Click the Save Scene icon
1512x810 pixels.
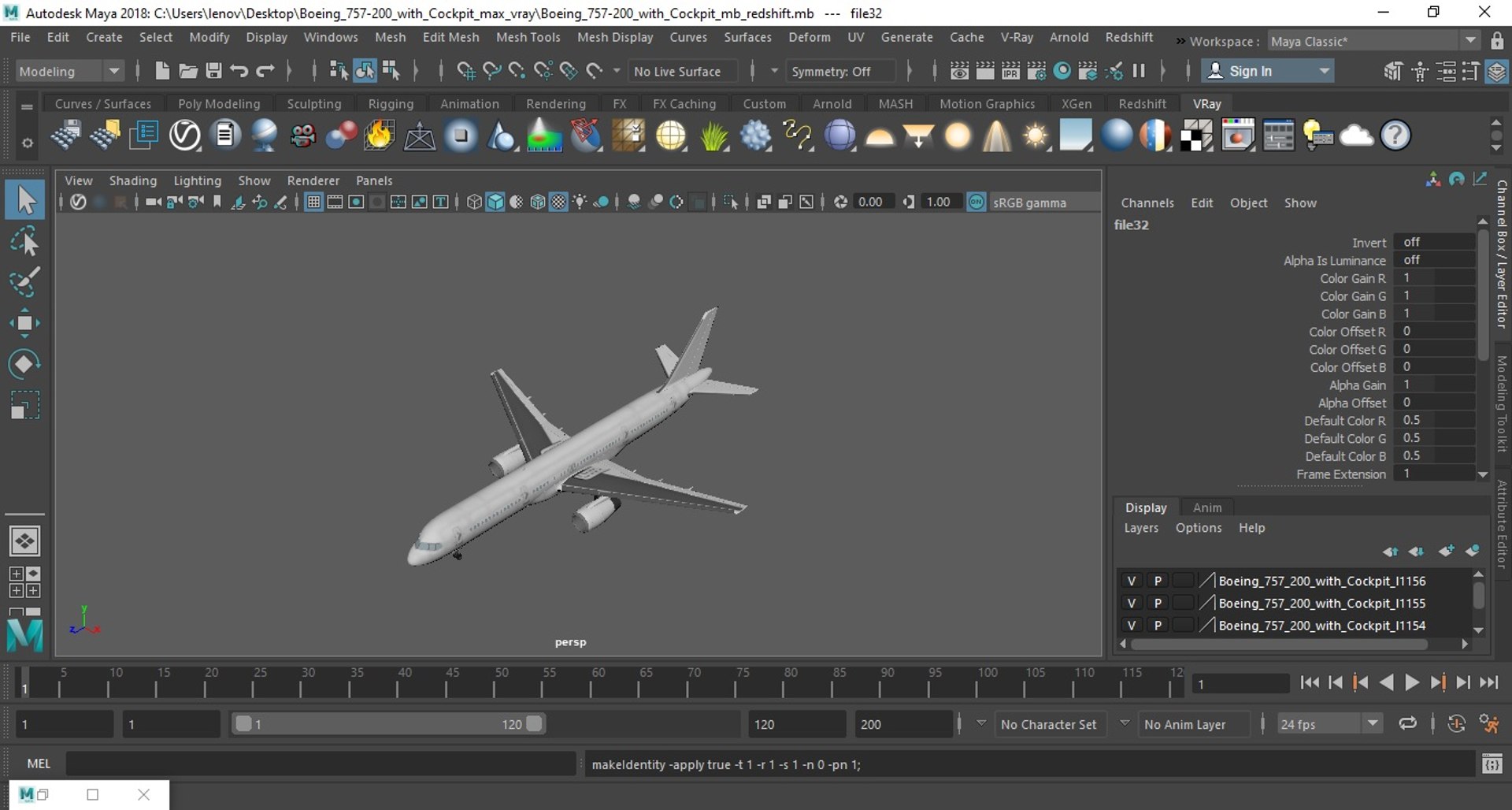point(213,71)
